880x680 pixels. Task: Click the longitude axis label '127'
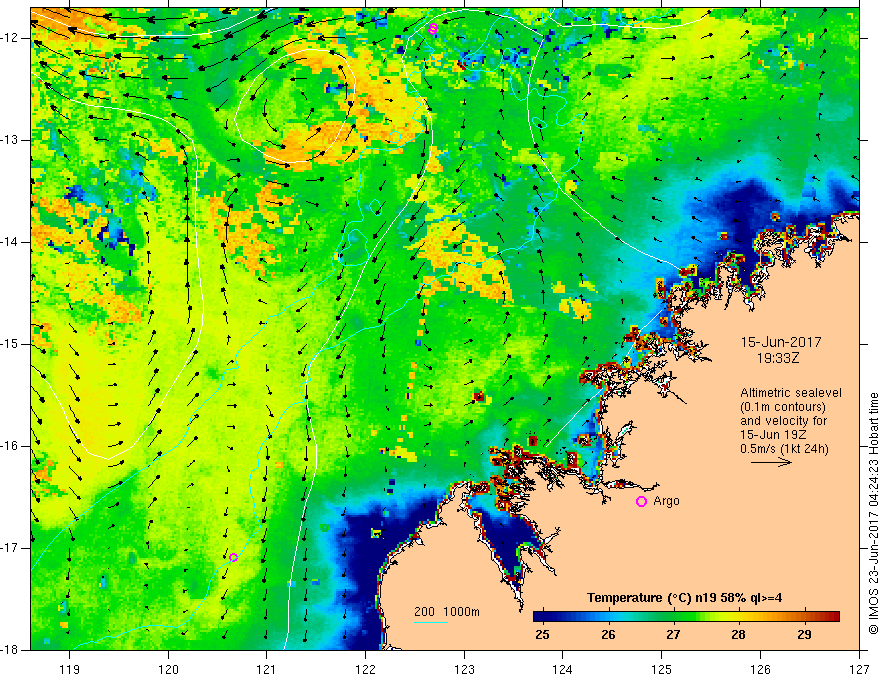point(859,669)
